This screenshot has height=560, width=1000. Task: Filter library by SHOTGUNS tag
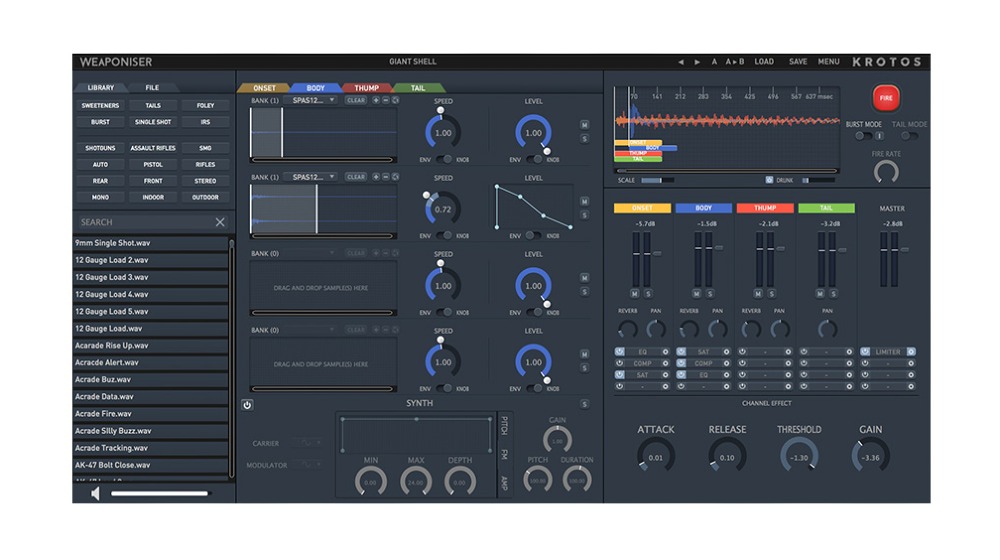coord(100,148)
